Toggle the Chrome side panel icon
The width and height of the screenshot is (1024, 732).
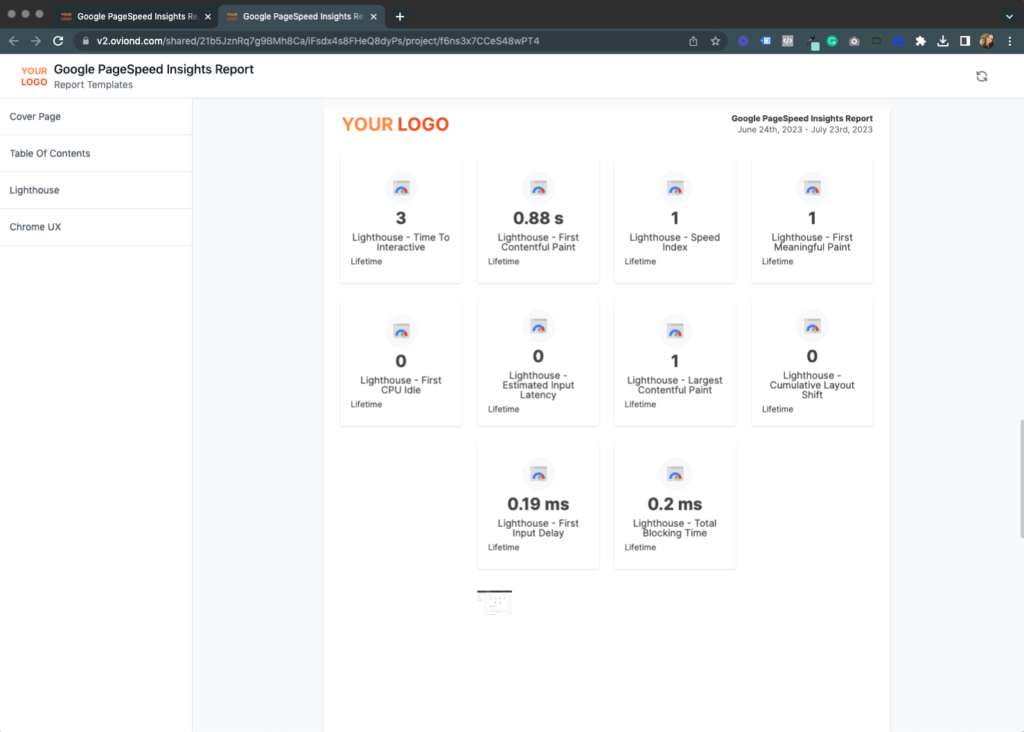[965, 41]
